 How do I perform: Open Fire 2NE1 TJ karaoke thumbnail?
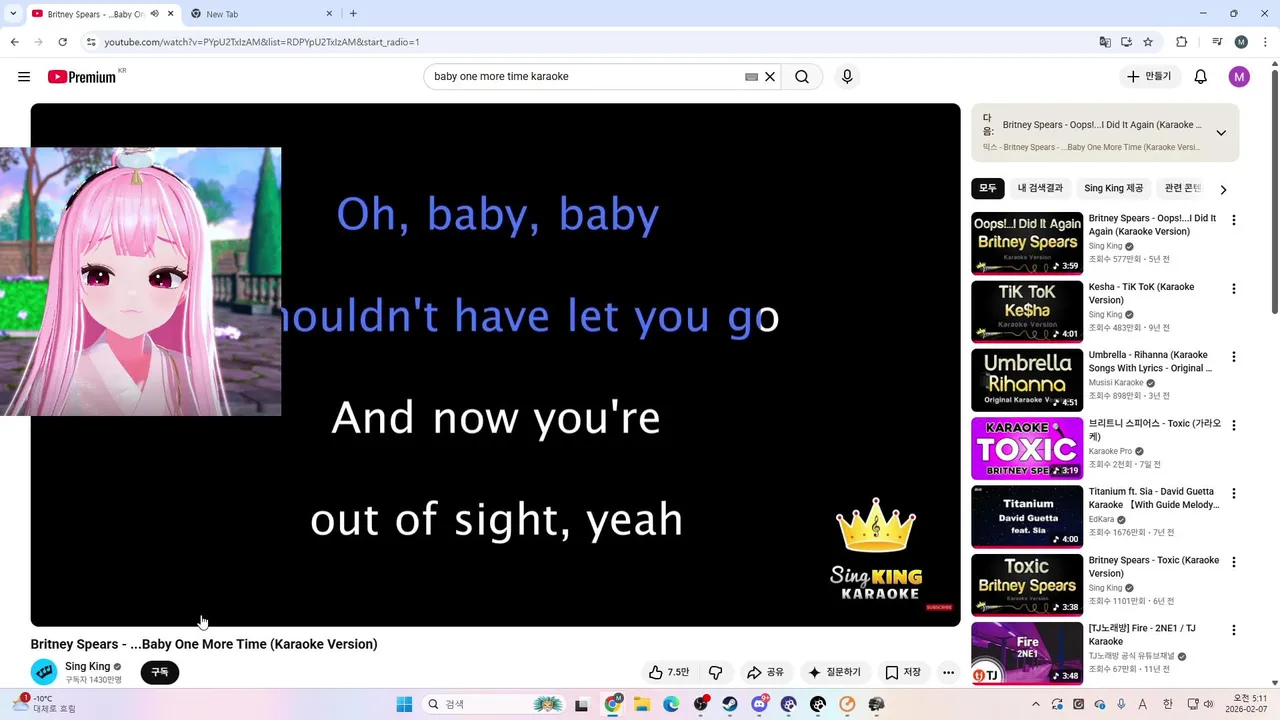[x=1027, y=653]
